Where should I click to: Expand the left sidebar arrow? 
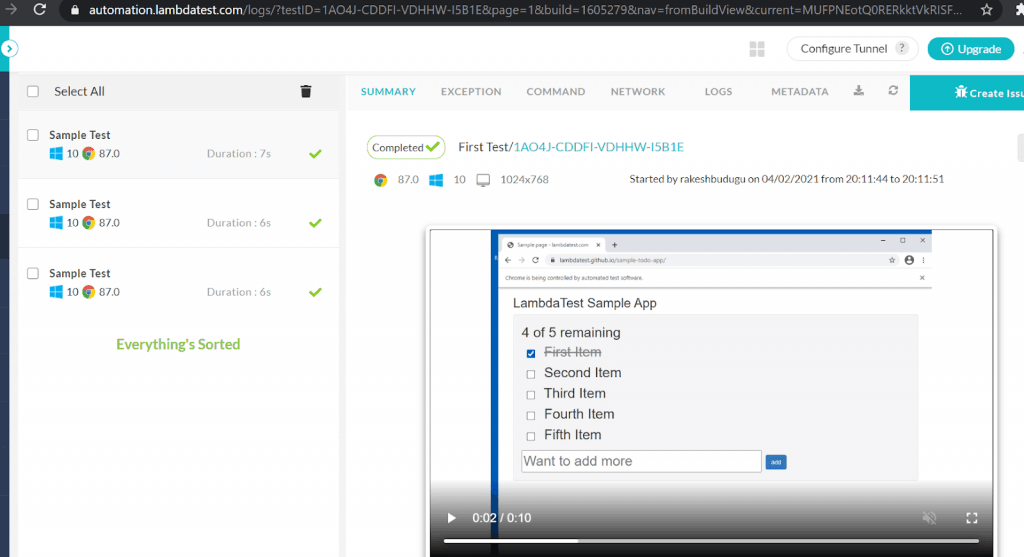click(9, 48)
